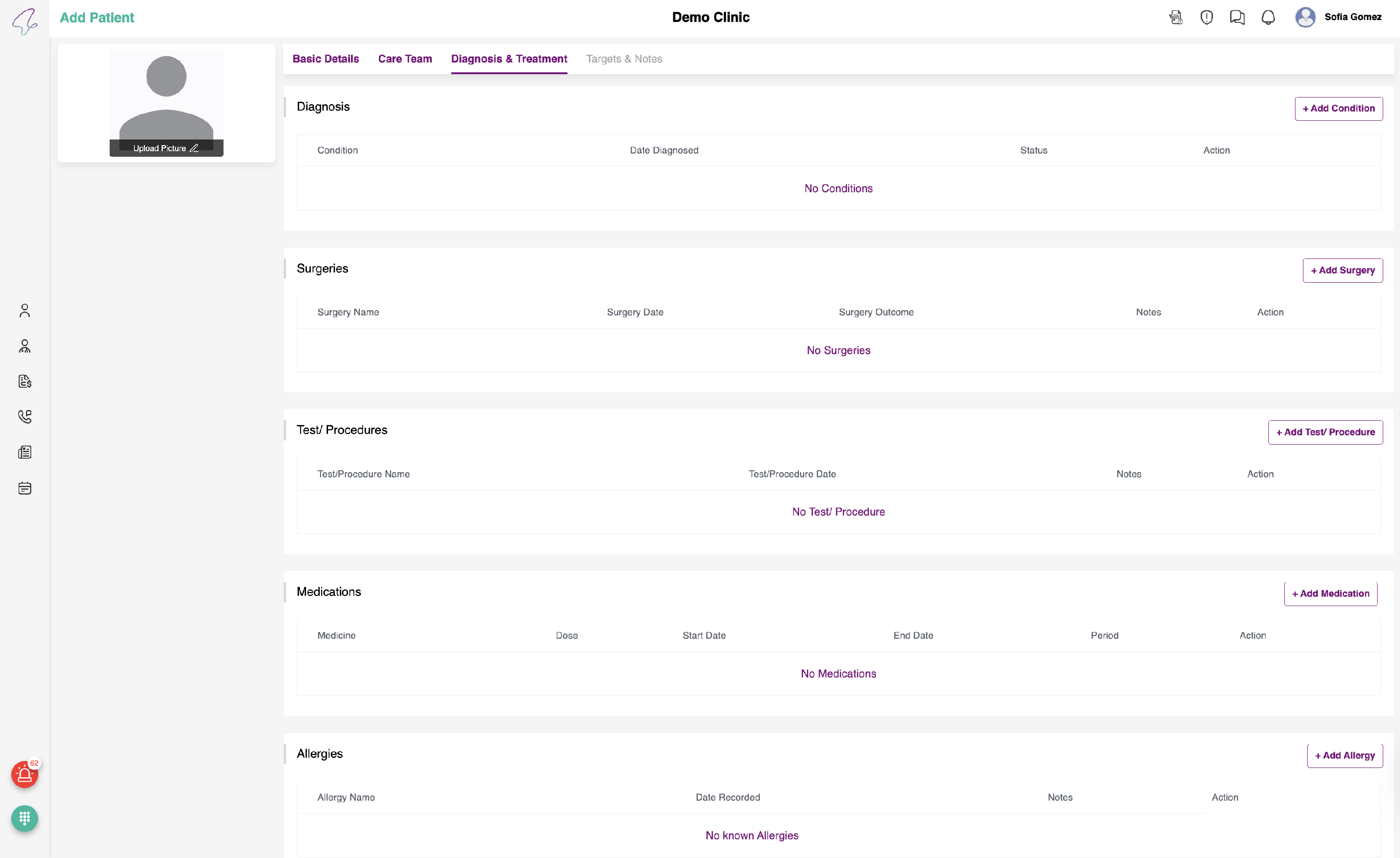
Task: Open the Targets & Notes tab
Action: pyautogui.click(x=623, y=58)
